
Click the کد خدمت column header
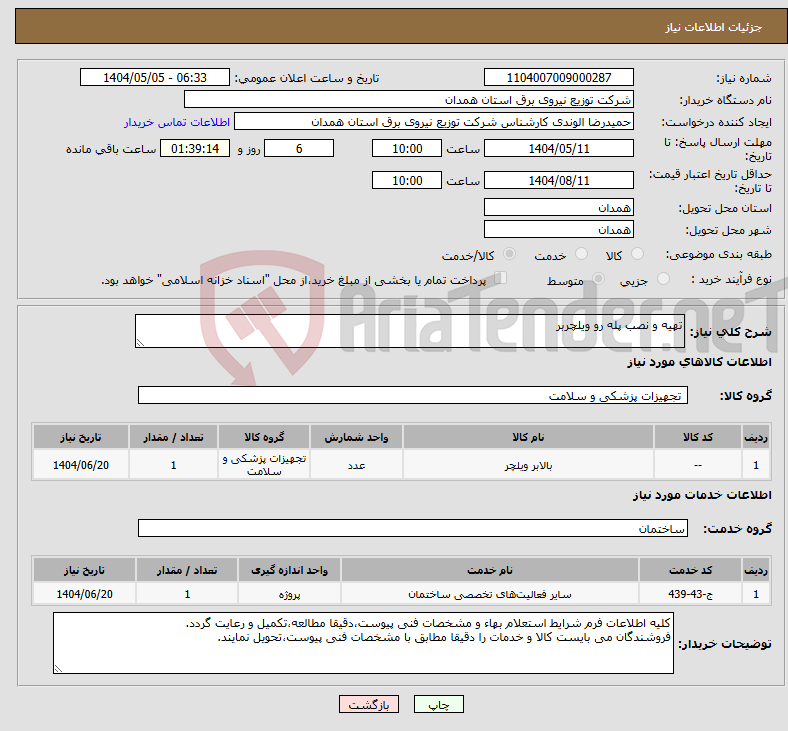click(x=691, y=570)
